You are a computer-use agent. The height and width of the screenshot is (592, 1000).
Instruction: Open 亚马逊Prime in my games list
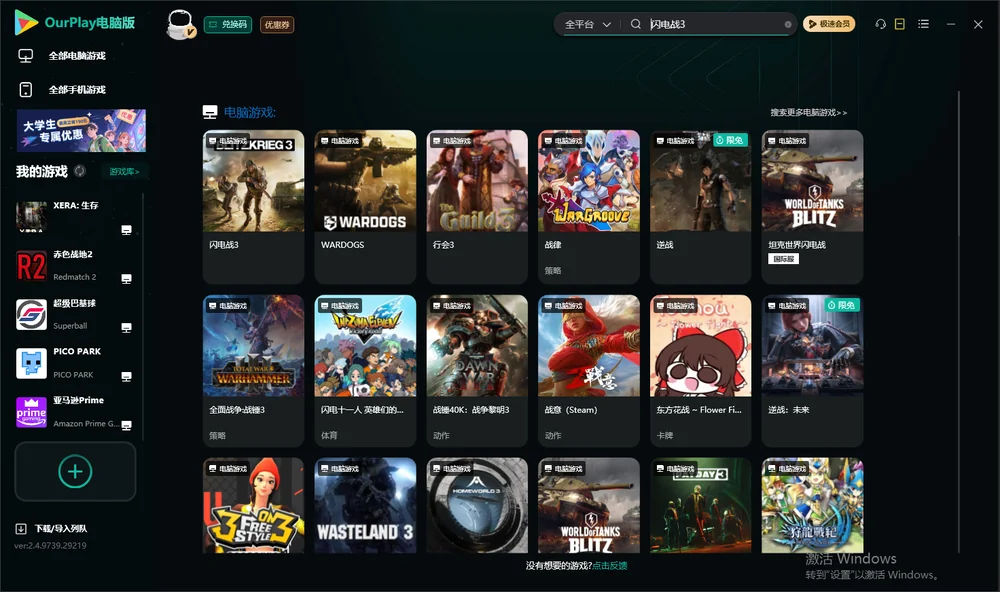[x=75, y=412]
